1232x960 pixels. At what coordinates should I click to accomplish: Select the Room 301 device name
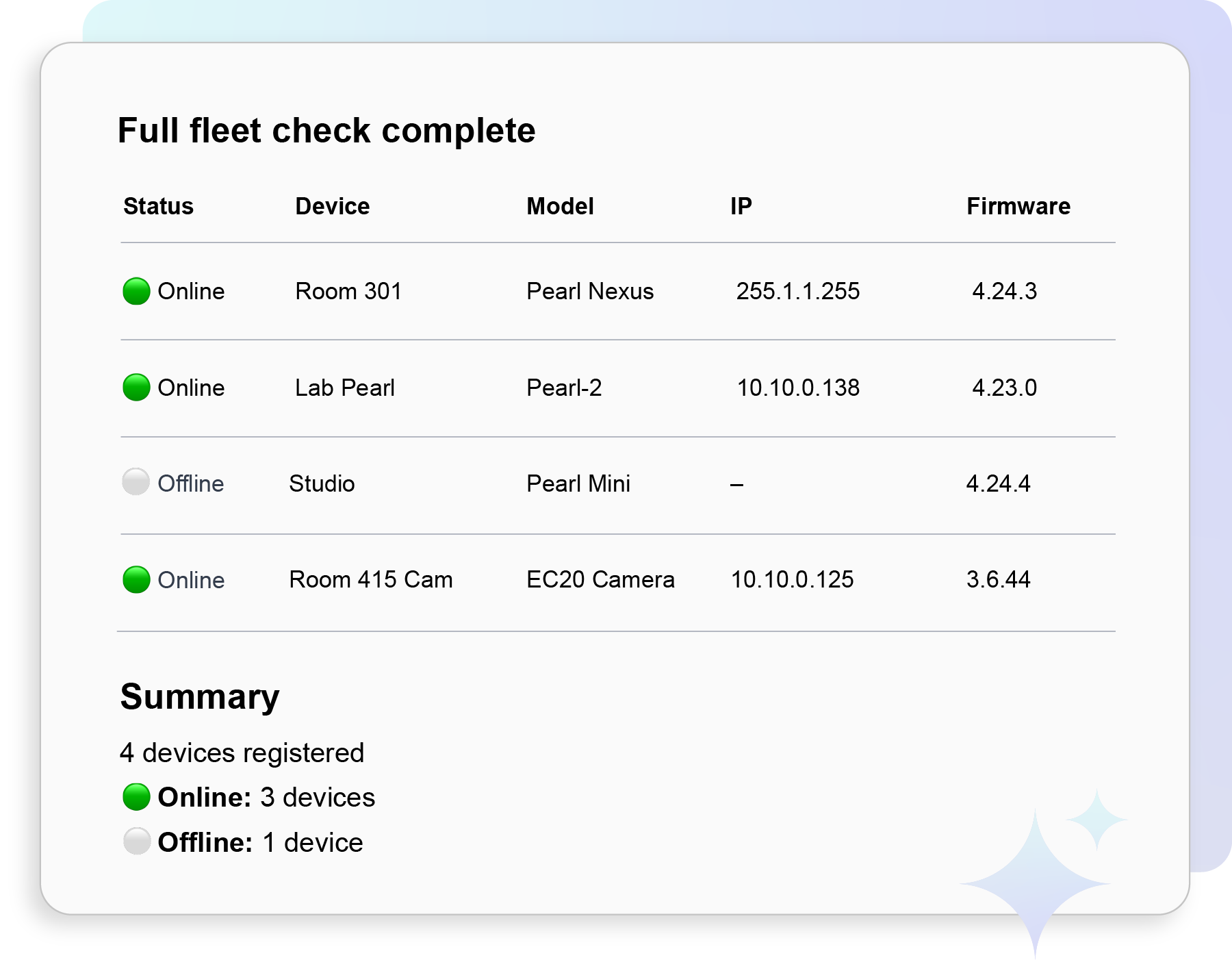tap(348, 291)
